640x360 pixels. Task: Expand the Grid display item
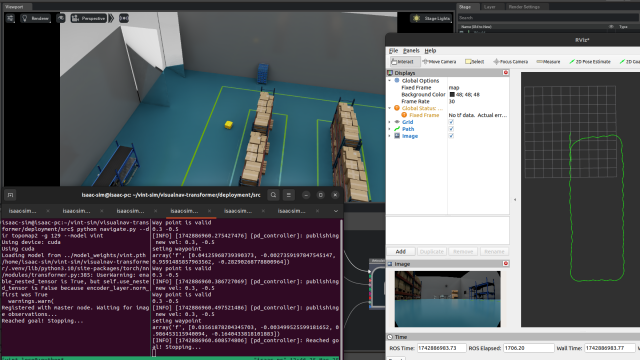tap(389, 122)
